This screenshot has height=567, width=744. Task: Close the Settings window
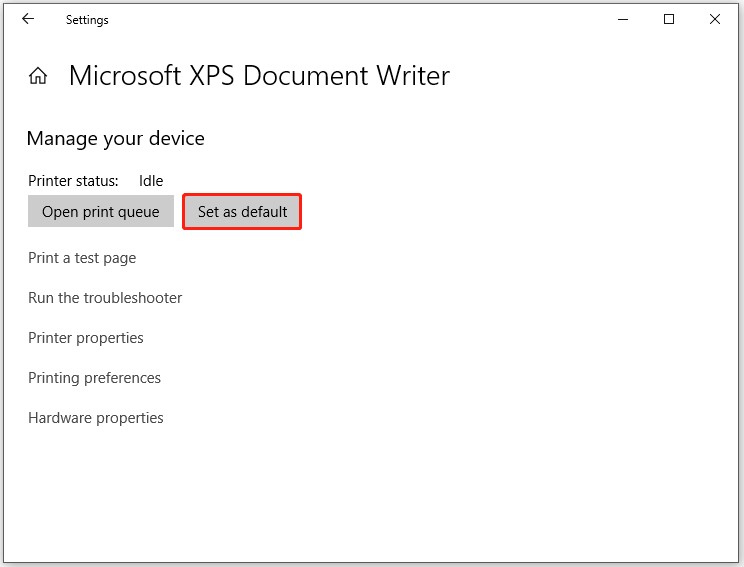pyautogui.click(x=715, y=19)
